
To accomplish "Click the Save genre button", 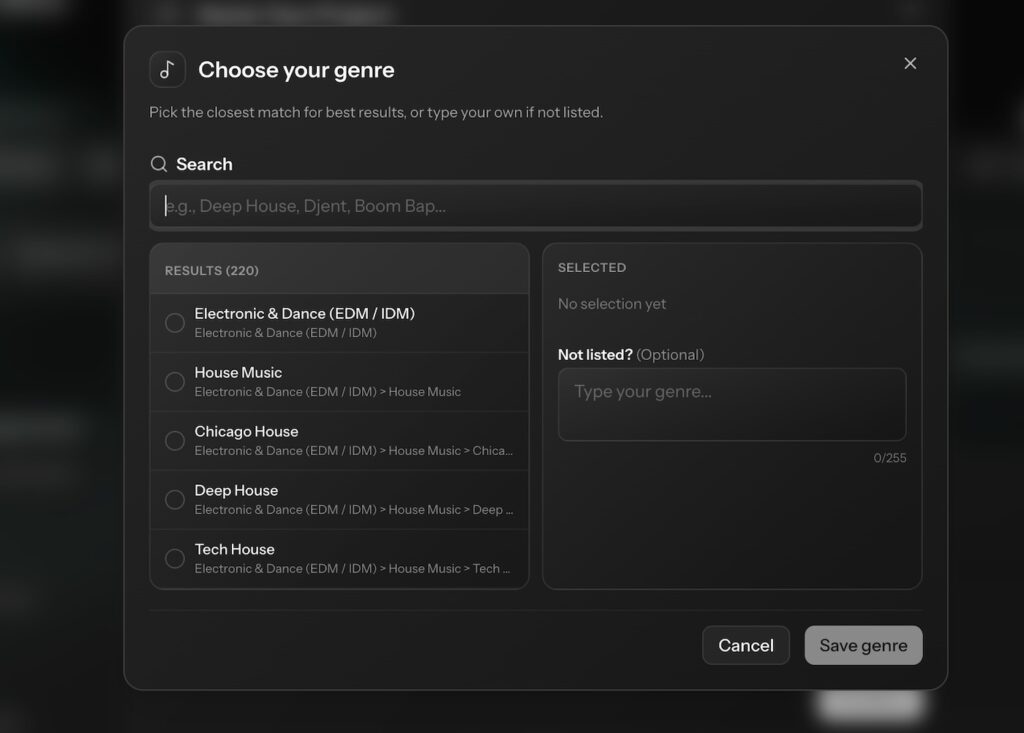I will pyautogui.click(x=863, y=645).
